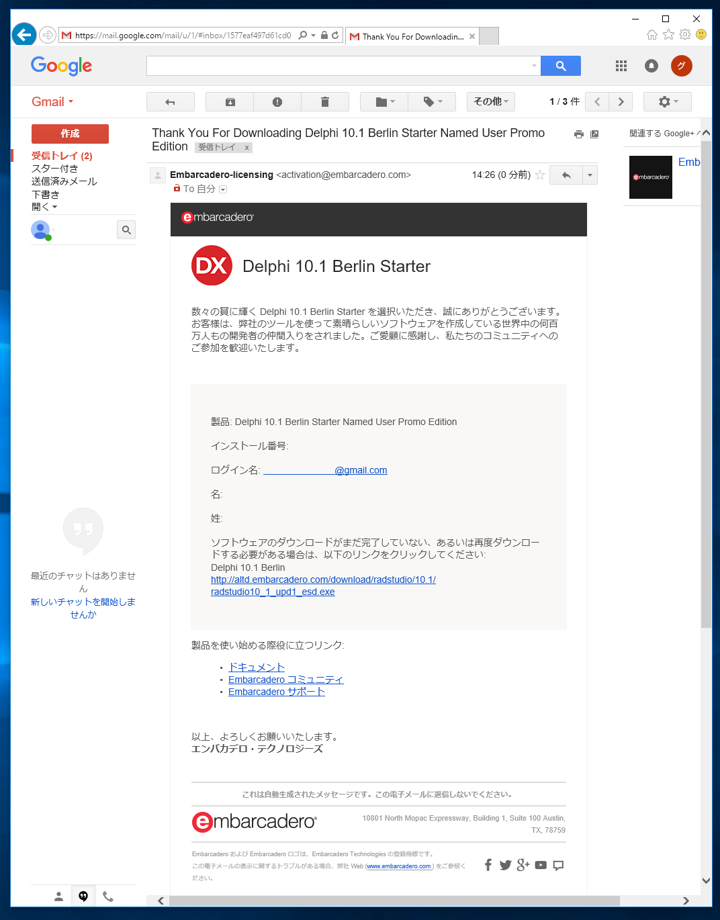Click the Embarcadero Google+ thumbnail
Screen dimensions: 720x920
(x=650, y=177)
